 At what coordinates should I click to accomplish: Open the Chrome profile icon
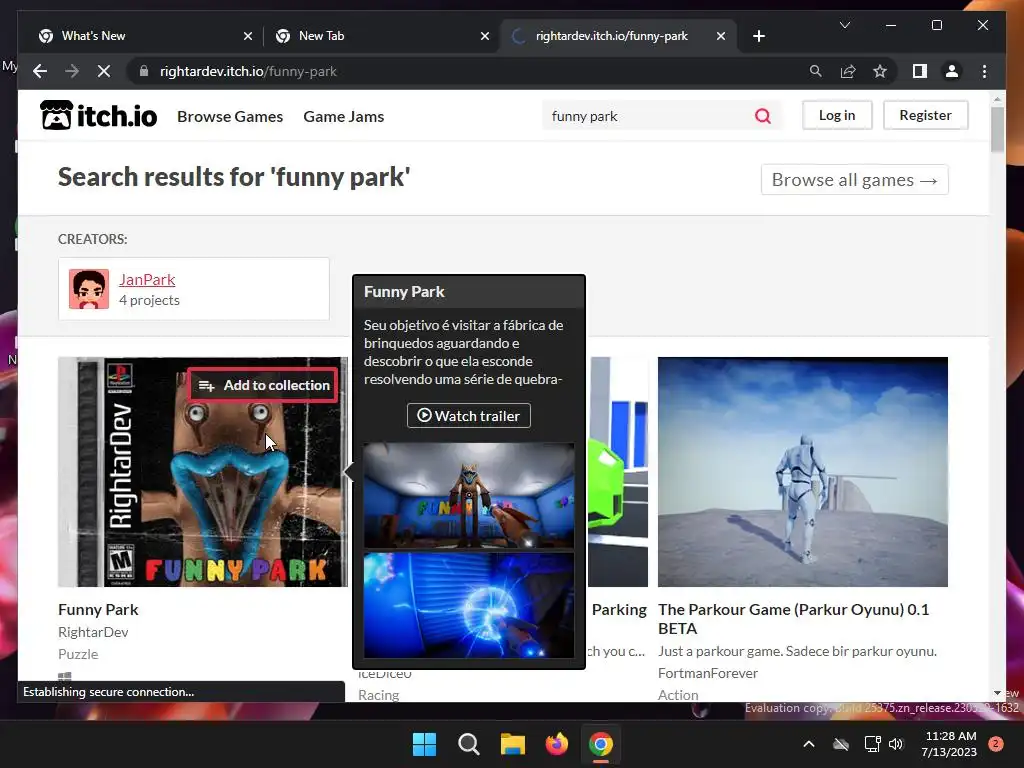click(x=952, y=71)
